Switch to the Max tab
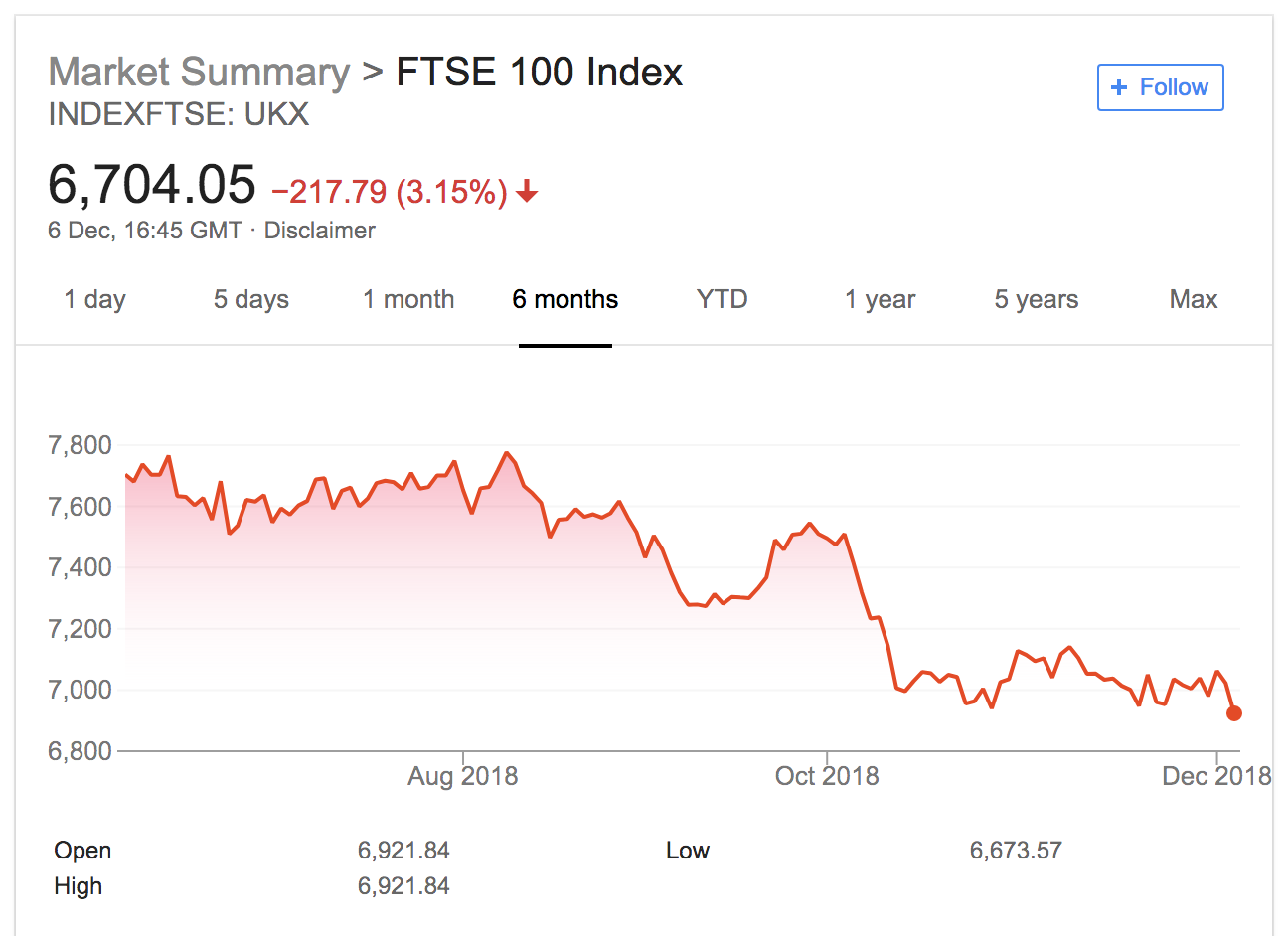The image size is (1288, 936). point(1194,300)
